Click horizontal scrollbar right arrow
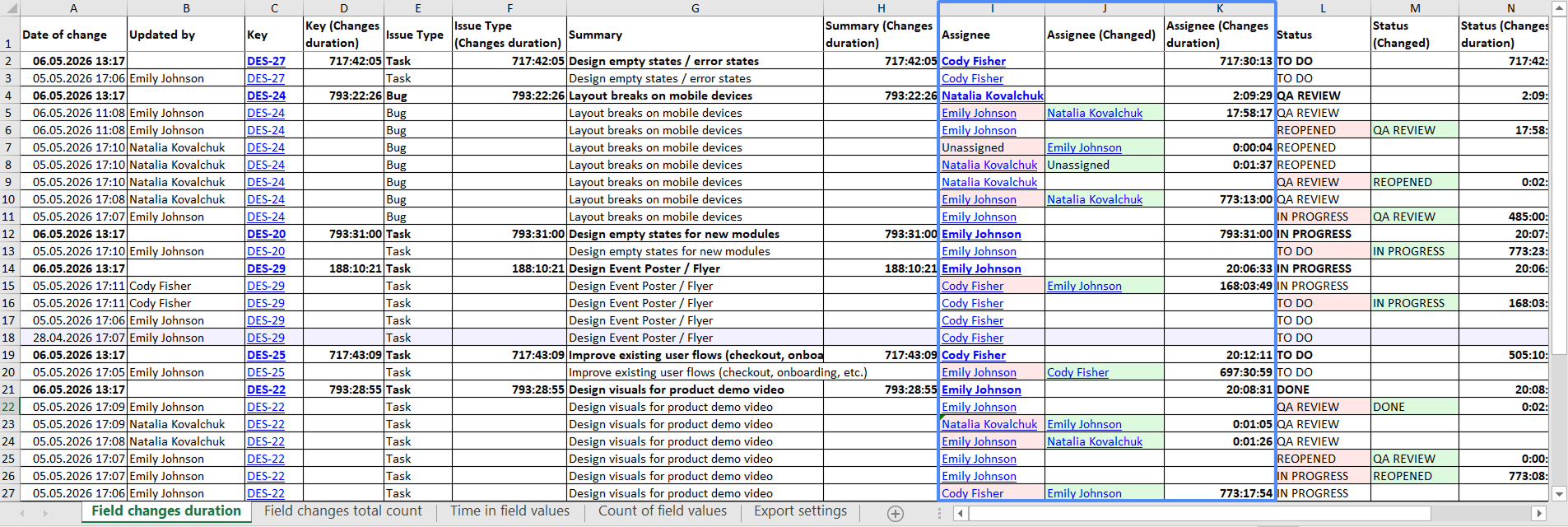The height and width of the screenshot is (527, 1568). pos(1538,513)
